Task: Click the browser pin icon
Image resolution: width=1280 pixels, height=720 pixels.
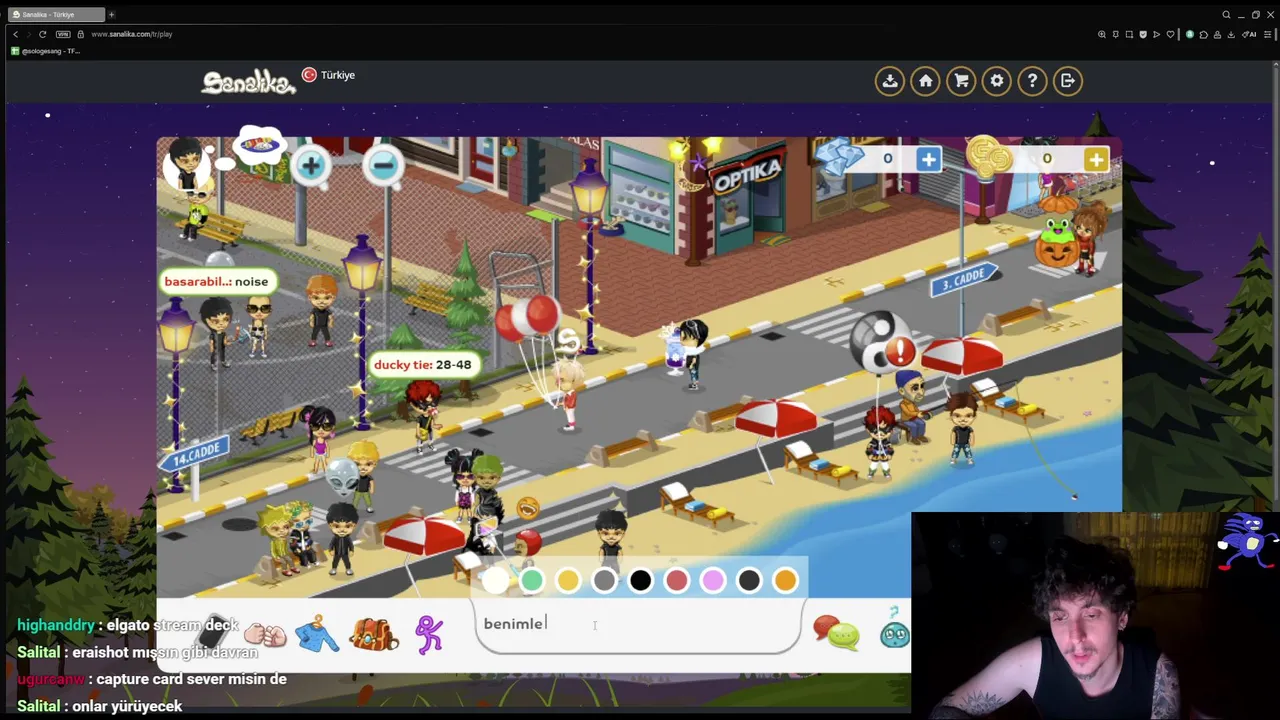Action: 1115,34
